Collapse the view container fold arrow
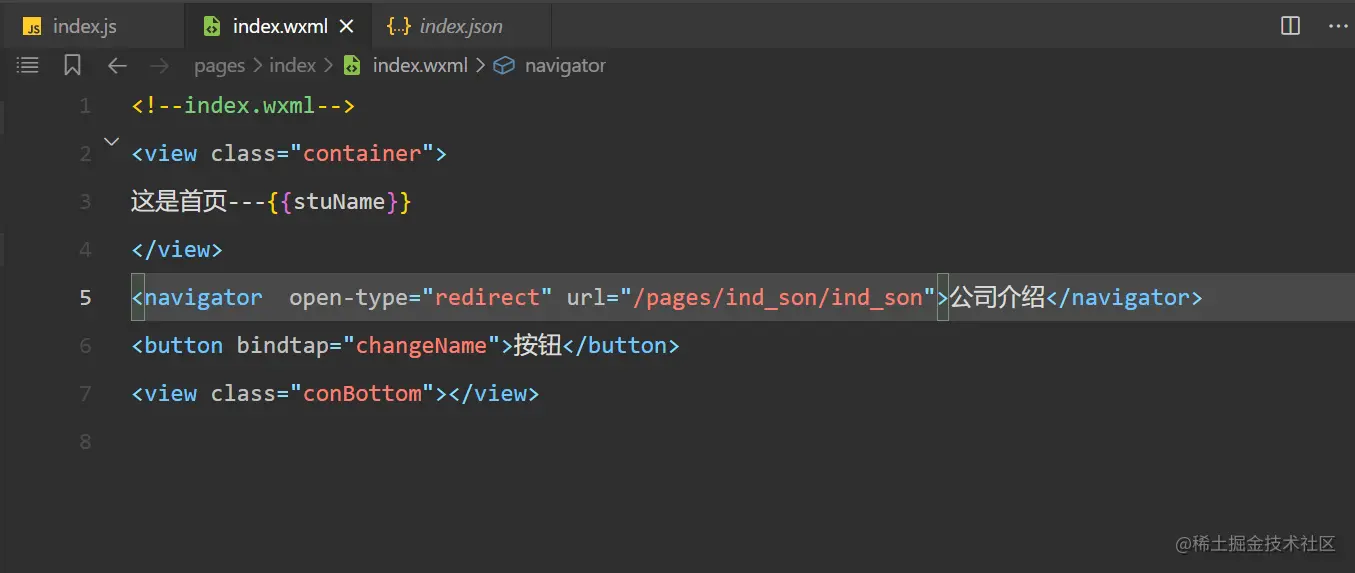This screenshot has height=573, width=1355. click(x=112, y=142)
